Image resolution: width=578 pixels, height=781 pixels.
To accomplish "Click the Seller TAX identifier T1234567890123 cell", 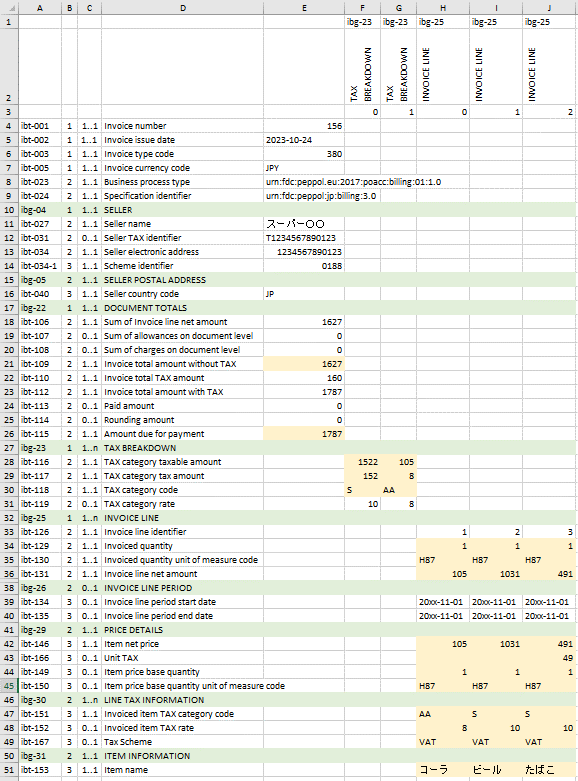I will [304, 238].
